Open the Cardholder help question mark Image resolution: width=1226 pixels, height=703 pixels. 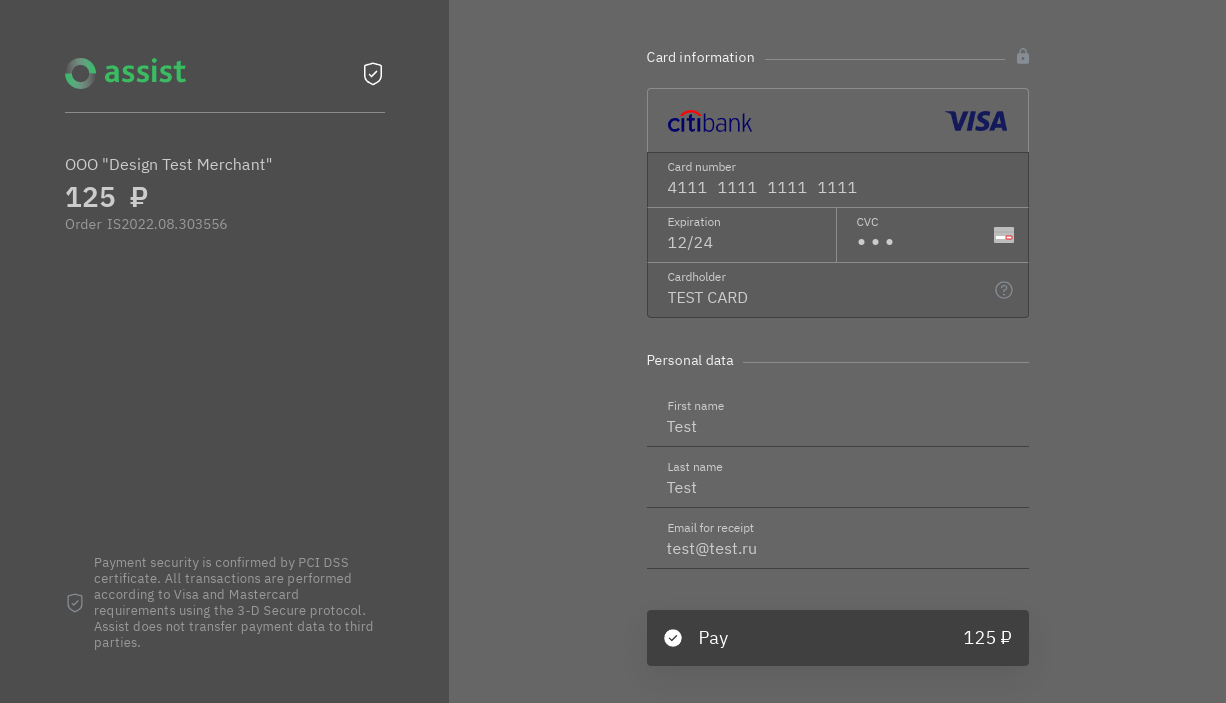(x=1003, y=290)
